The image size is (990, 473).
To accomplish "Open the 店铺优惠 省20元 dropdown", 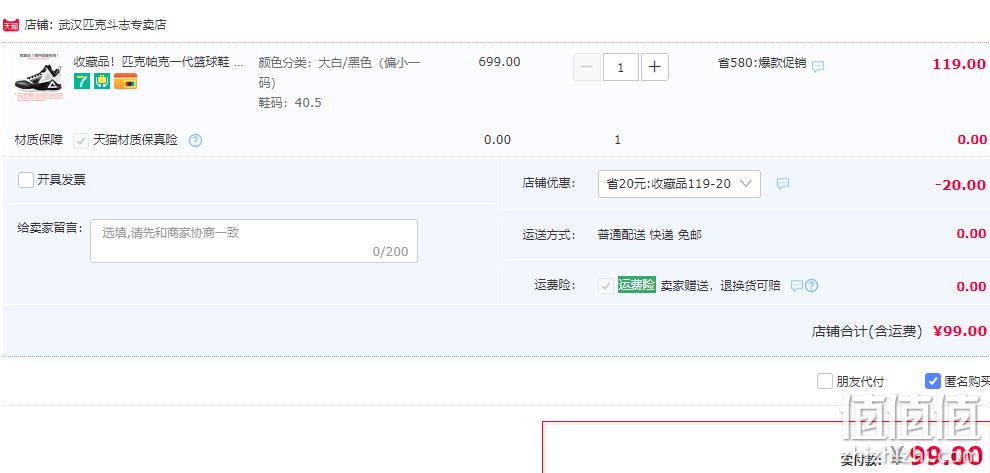I will coord(679,184).
